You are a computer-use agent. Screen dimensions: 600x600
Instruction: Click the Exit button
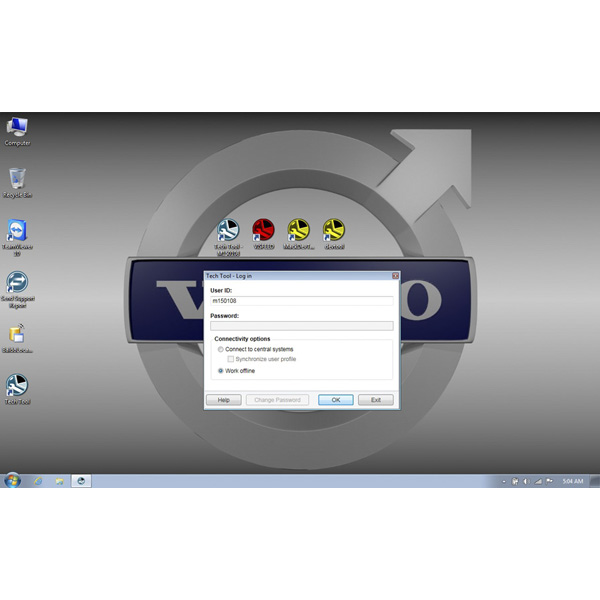tap(376, 400)
